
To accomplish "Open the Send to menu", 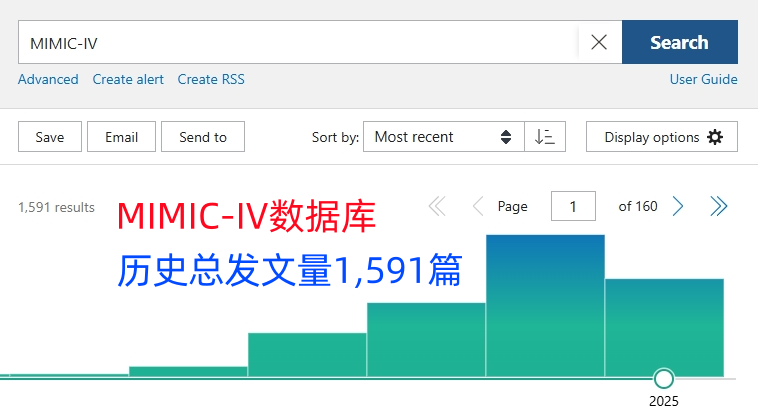I will point(203,137).
